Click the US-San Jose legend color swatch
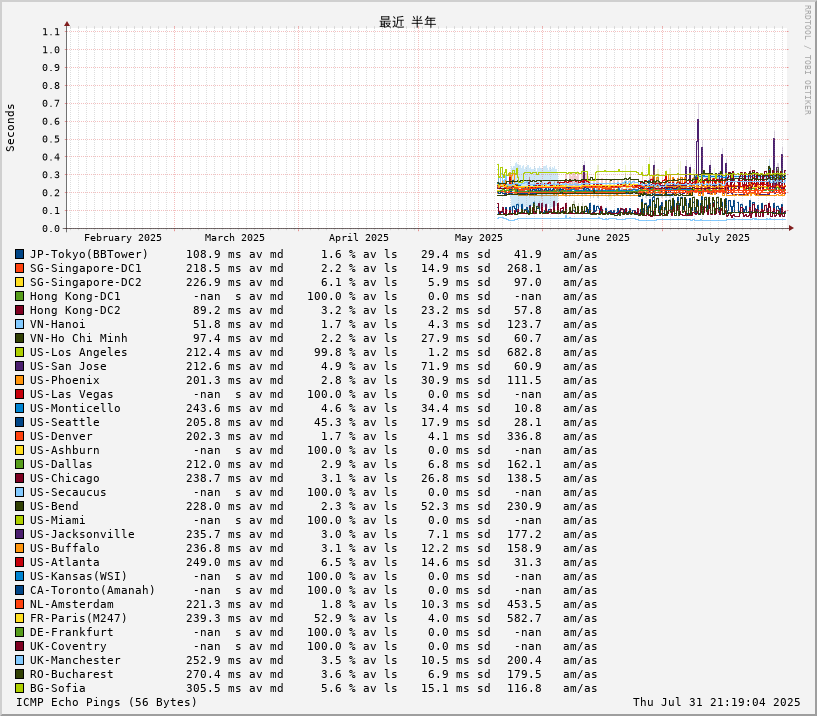 point(19,366)
